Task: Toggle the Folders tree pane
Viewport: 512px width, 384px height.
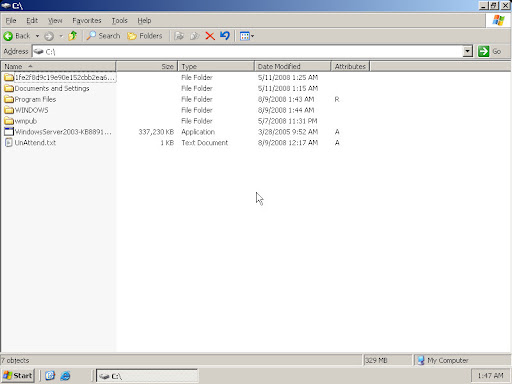Action: point(145,36)
